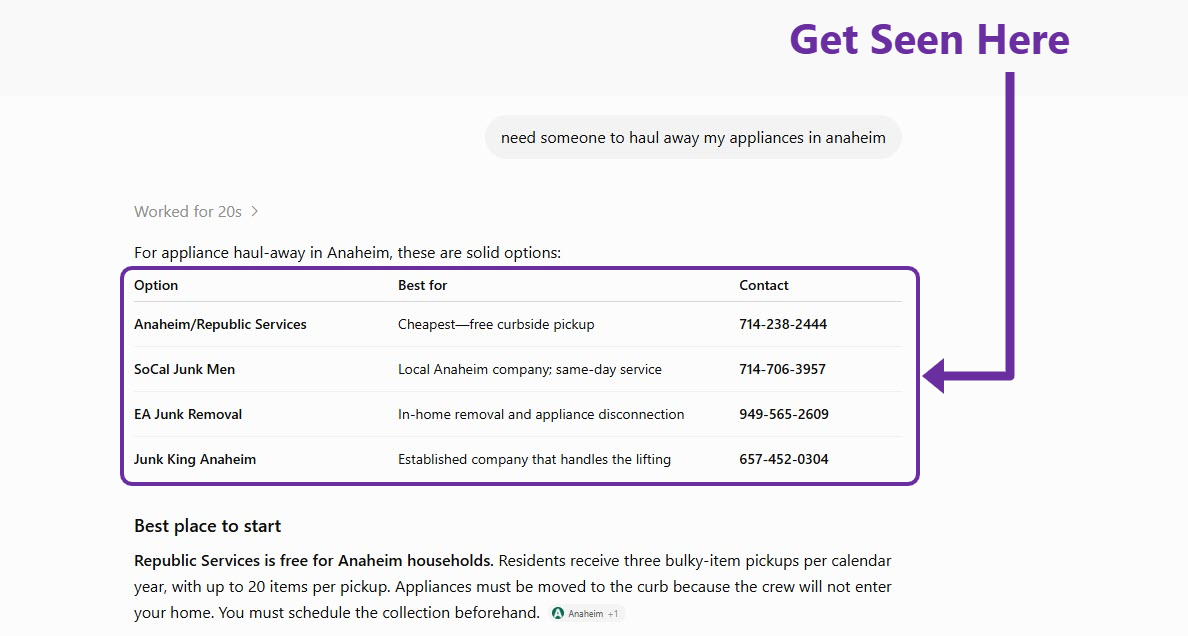Click the 'Option' column header

coord(156,285)
